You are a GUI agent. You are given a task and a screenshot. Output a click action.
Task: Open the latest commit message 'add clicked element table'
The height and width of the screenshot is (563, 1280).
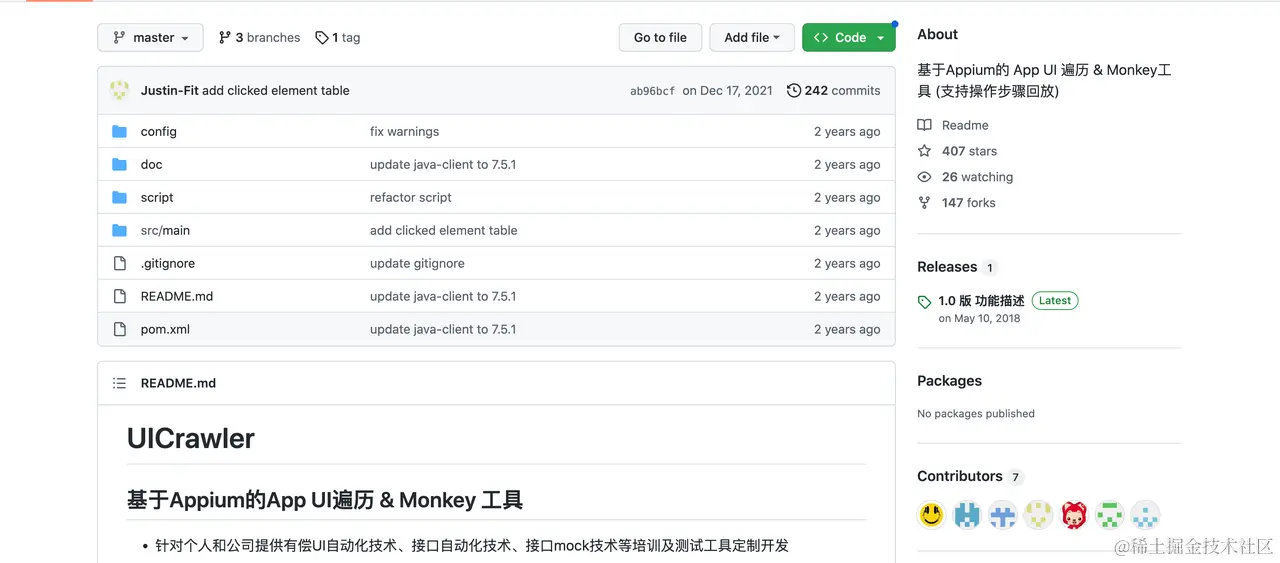[x=276, y=90]
